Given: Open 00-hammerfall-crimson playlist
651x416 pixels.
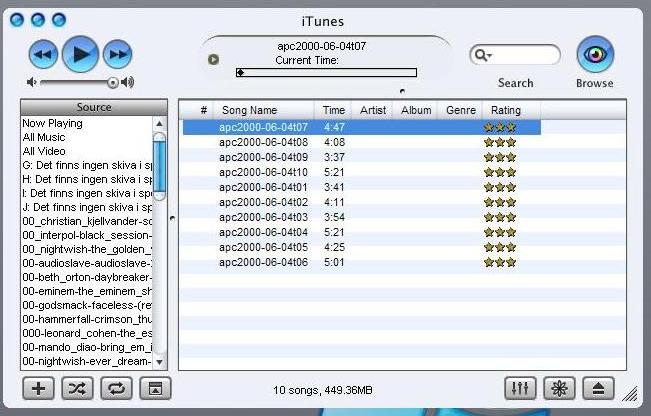Looking at the screenshot, I should [x=87, y=319].
